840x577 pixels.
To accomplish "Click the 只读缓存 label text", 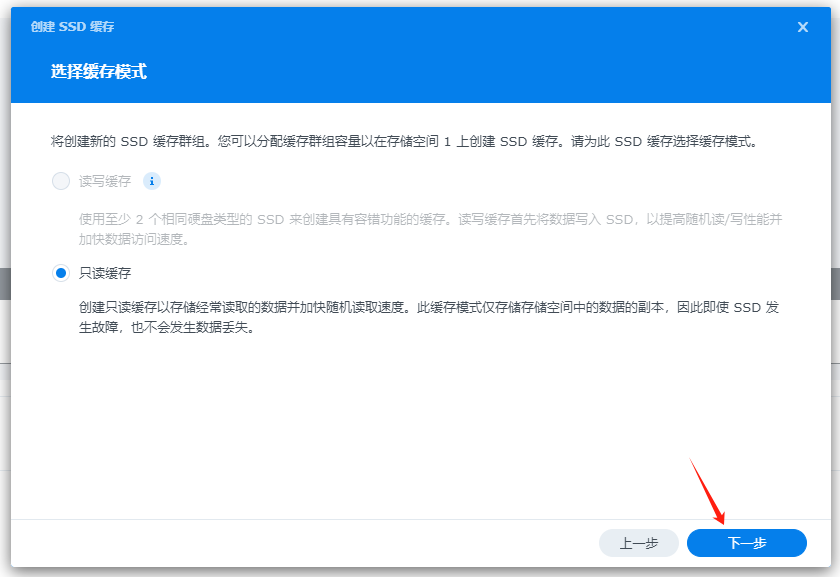I will (x=105, y=273).
